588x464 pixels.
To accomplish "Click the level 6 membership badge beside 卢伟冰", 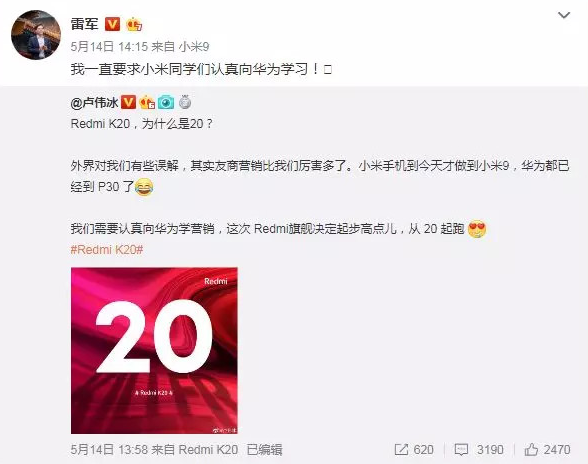I will coord(147,102).
